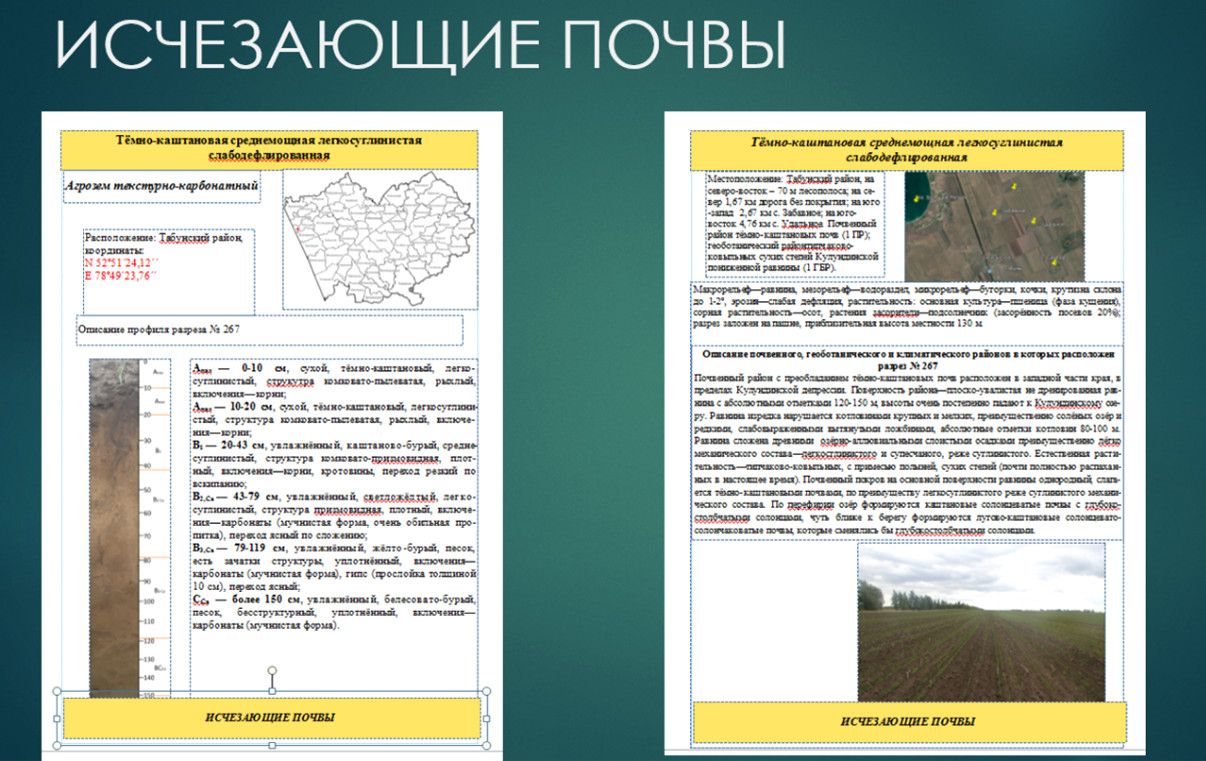Select the Описание профиля разреза № 267 text box

click(x=270, y=329)
